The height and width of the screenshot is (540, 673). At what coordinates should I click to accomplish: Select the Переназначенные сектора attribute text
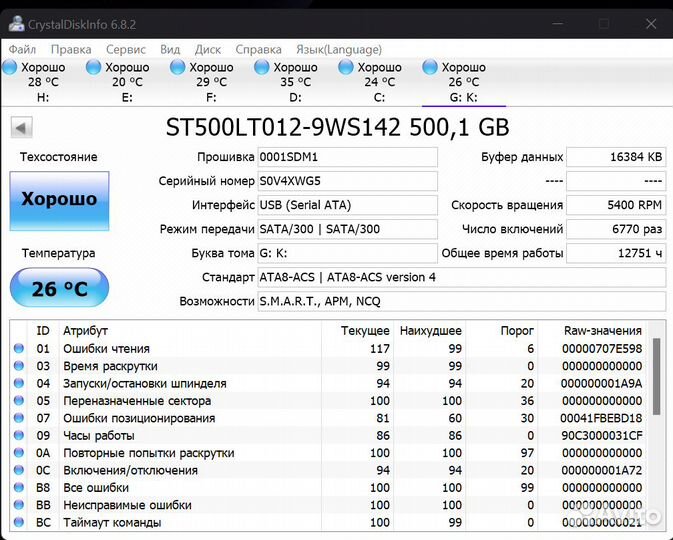tap(137, 401)
